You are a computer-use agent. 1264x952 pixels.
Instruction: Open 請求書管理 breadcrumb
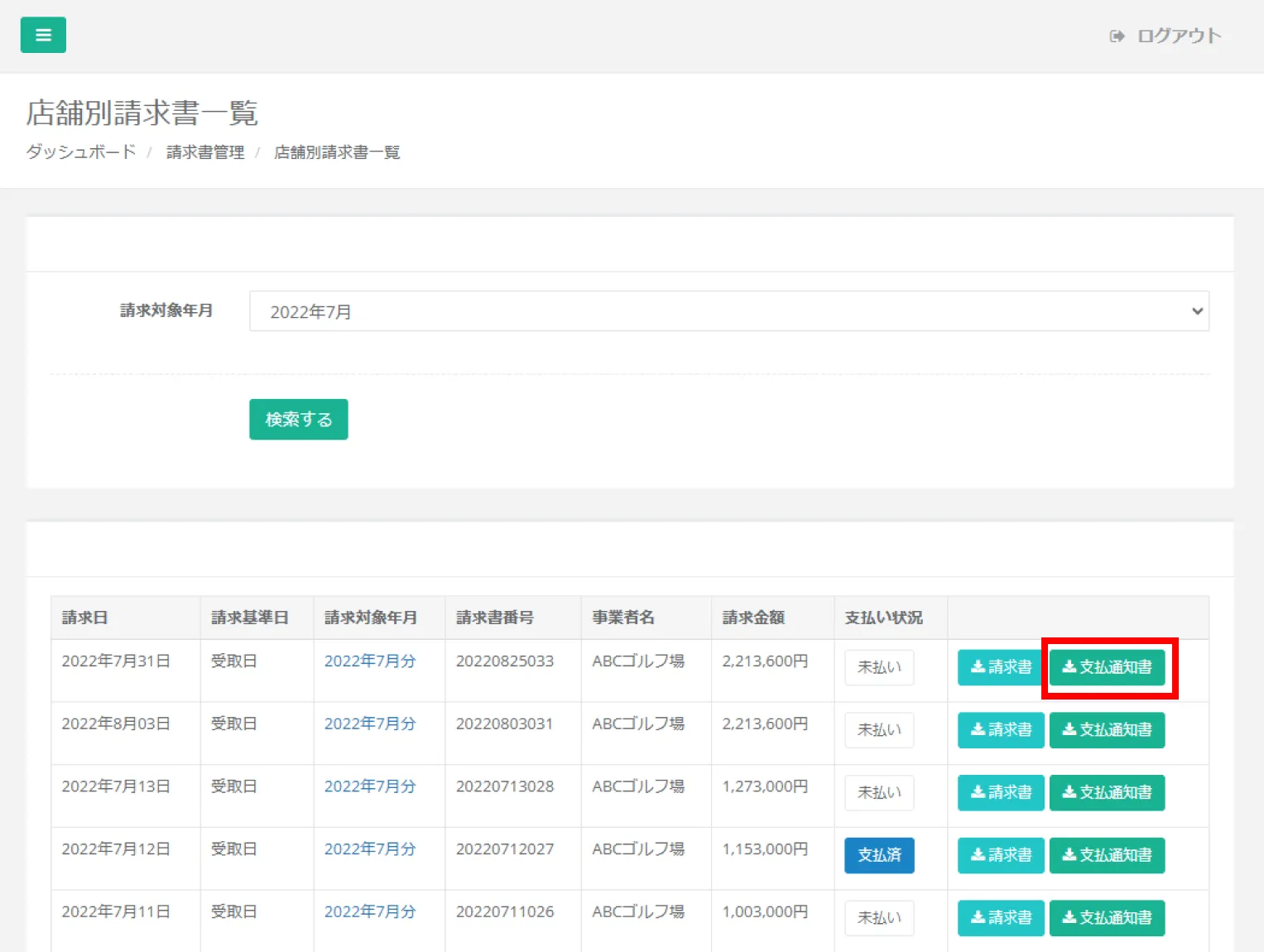tap(205, 152)
